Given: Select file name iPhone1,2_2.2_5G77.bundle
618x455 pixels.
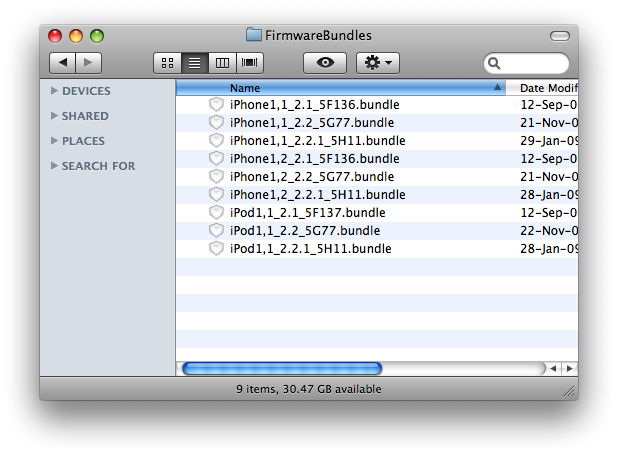Looking at the screenshot, I should click(312, 177).
